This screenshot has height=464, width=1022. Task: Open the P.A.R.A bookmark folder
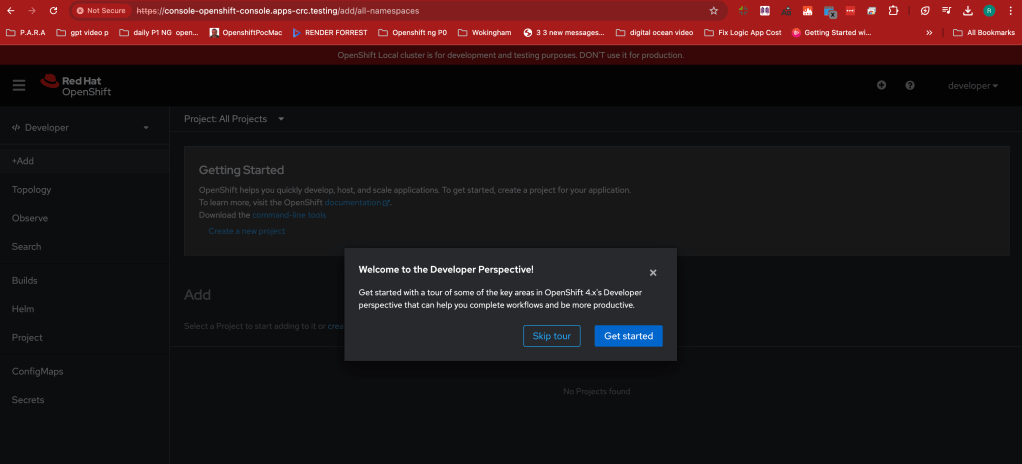pos(26,32)
